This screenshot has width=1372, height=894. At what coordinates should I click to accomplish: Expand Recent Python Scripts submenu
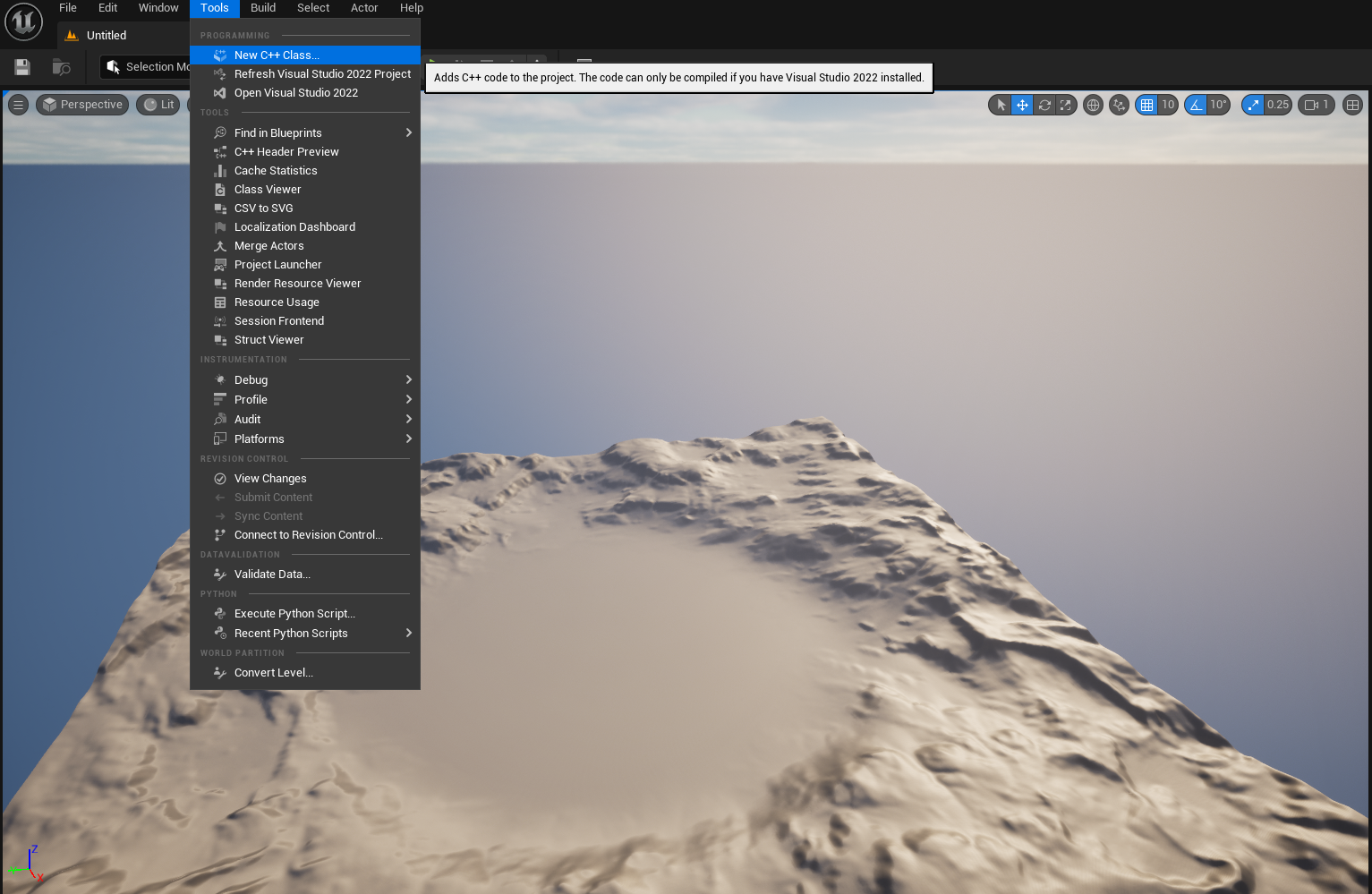(305, 634)
